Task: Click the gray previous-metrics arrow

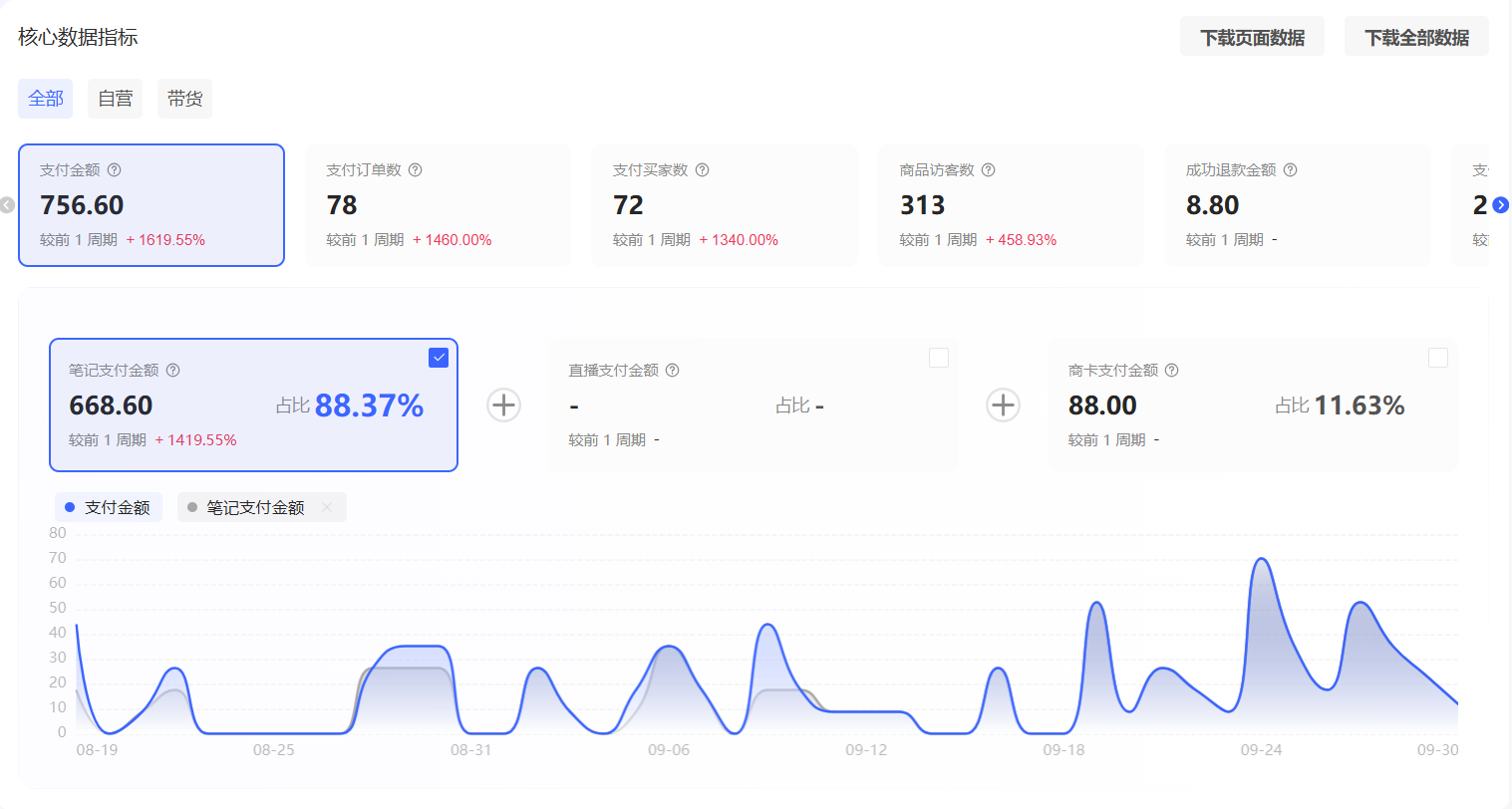Action: [x=7, y=205]
